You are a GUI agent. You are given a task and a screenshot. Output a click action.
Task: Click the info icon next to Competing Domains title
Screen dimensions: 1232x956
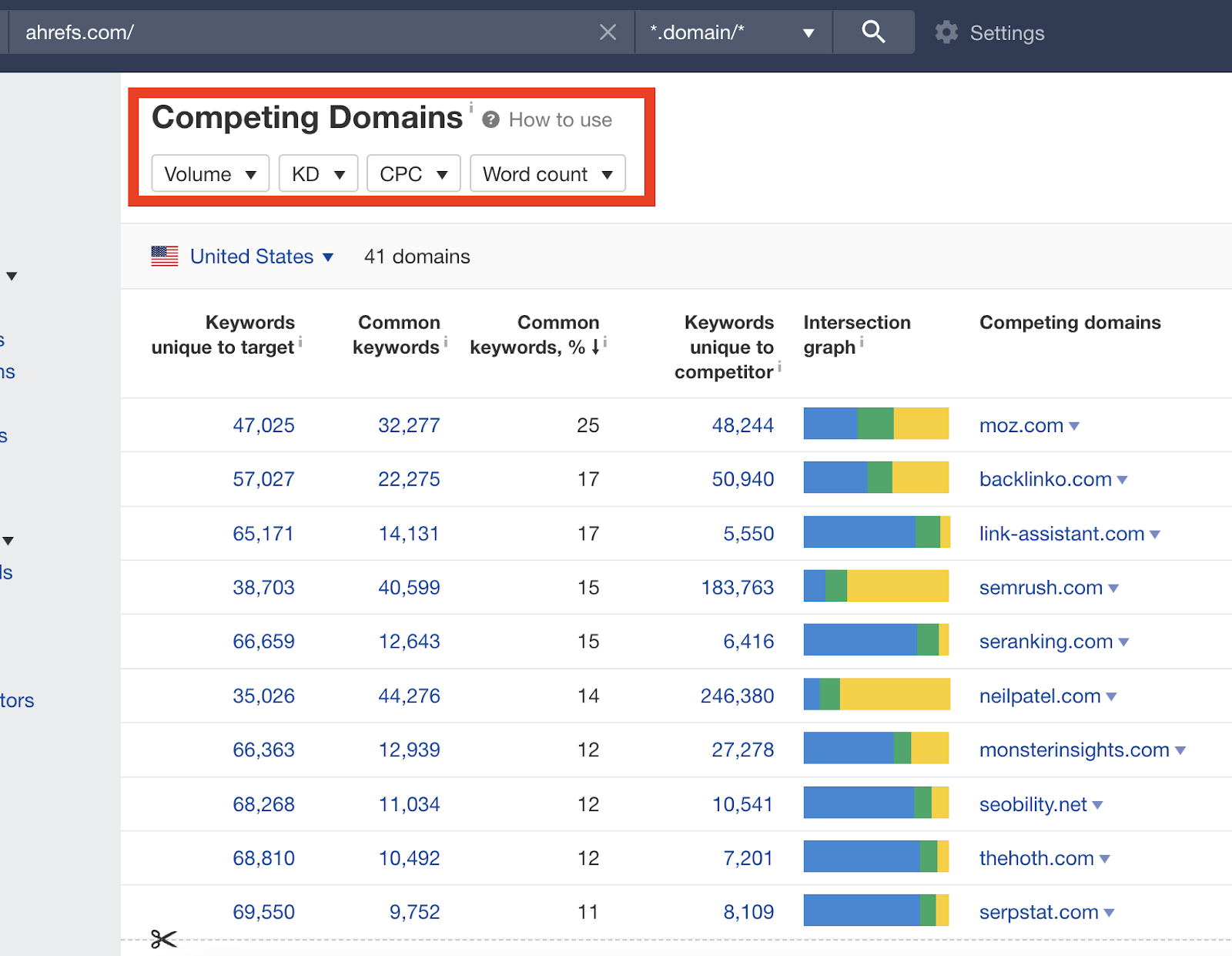[471, 107]
